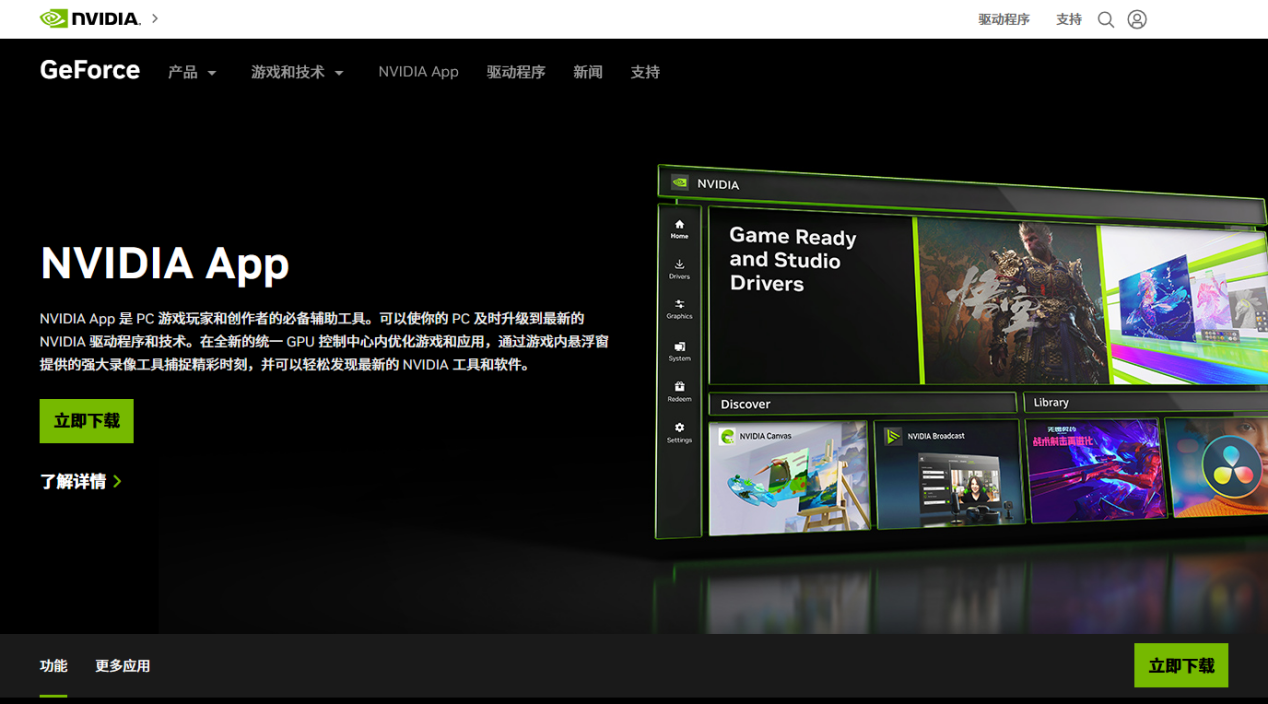Open 新闻 navigation item
The image size is (1268, 704).
coord(588,72)
